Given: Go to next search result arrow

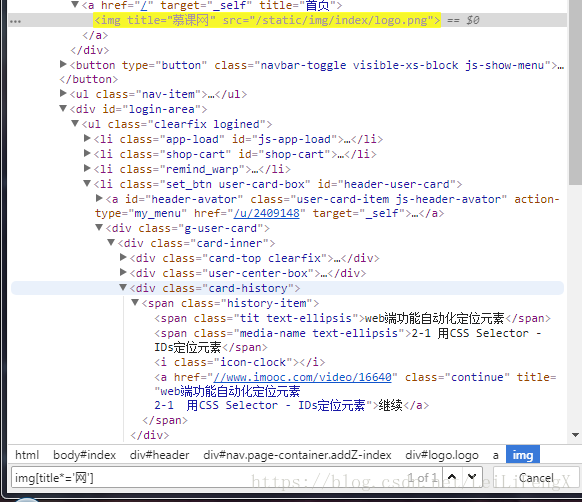Looking at the screenshot, I should (x=472, y=477).
